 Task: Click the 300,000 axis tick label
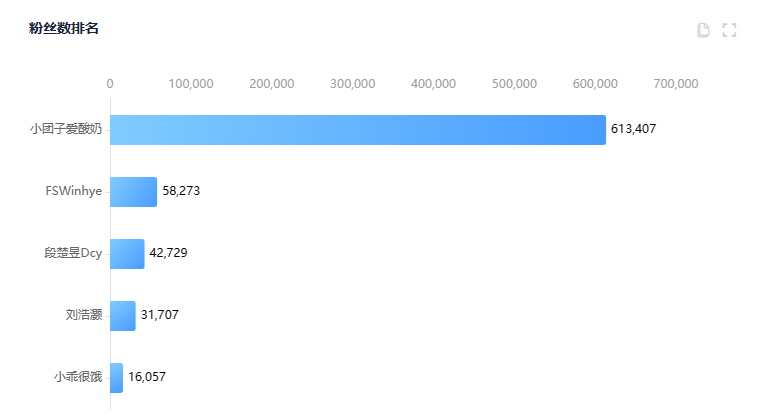click(x=352, y=84)
